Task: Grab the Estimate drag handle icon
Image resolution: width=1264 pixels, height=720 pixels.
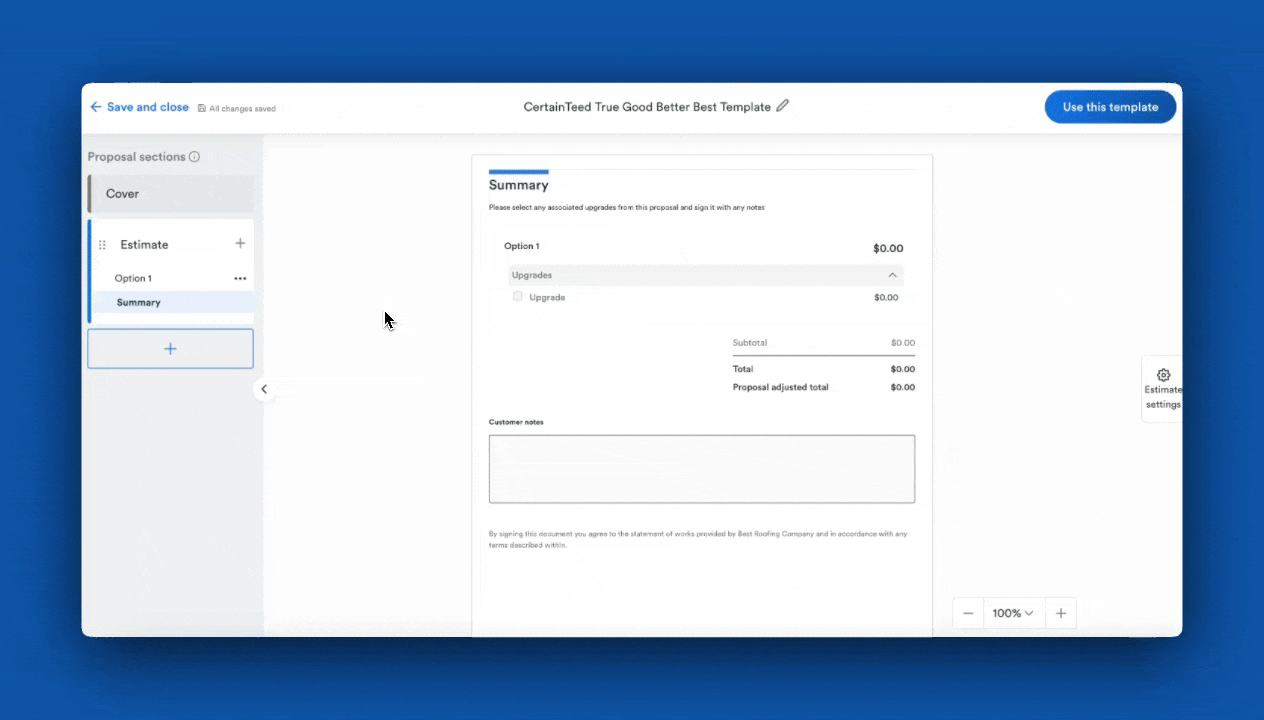Action: coord(102,245)
